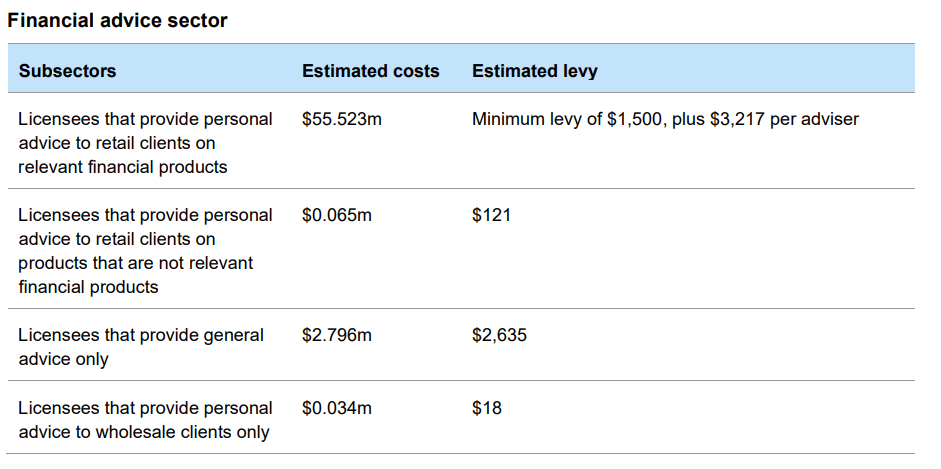Select the 'products that are not relevant' line

click(x=136, y=263)
